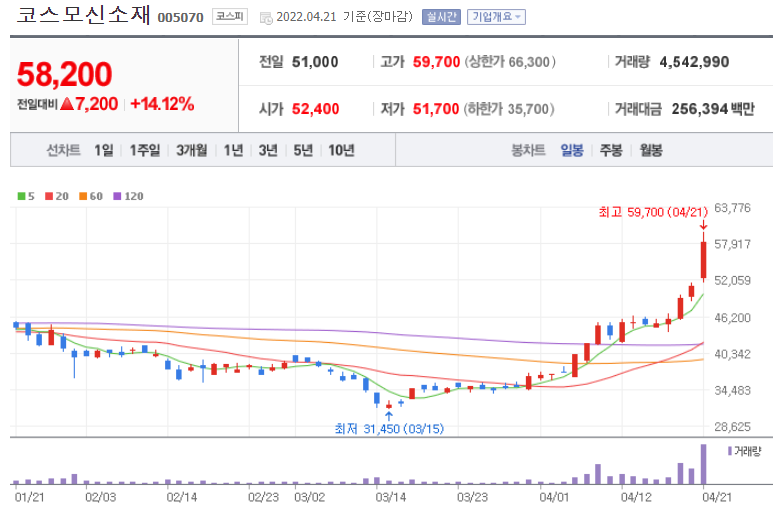Viewport: 773px width, 509px height.
Task: Click the 시가 value 52,400
Action: tap(316, 109)
